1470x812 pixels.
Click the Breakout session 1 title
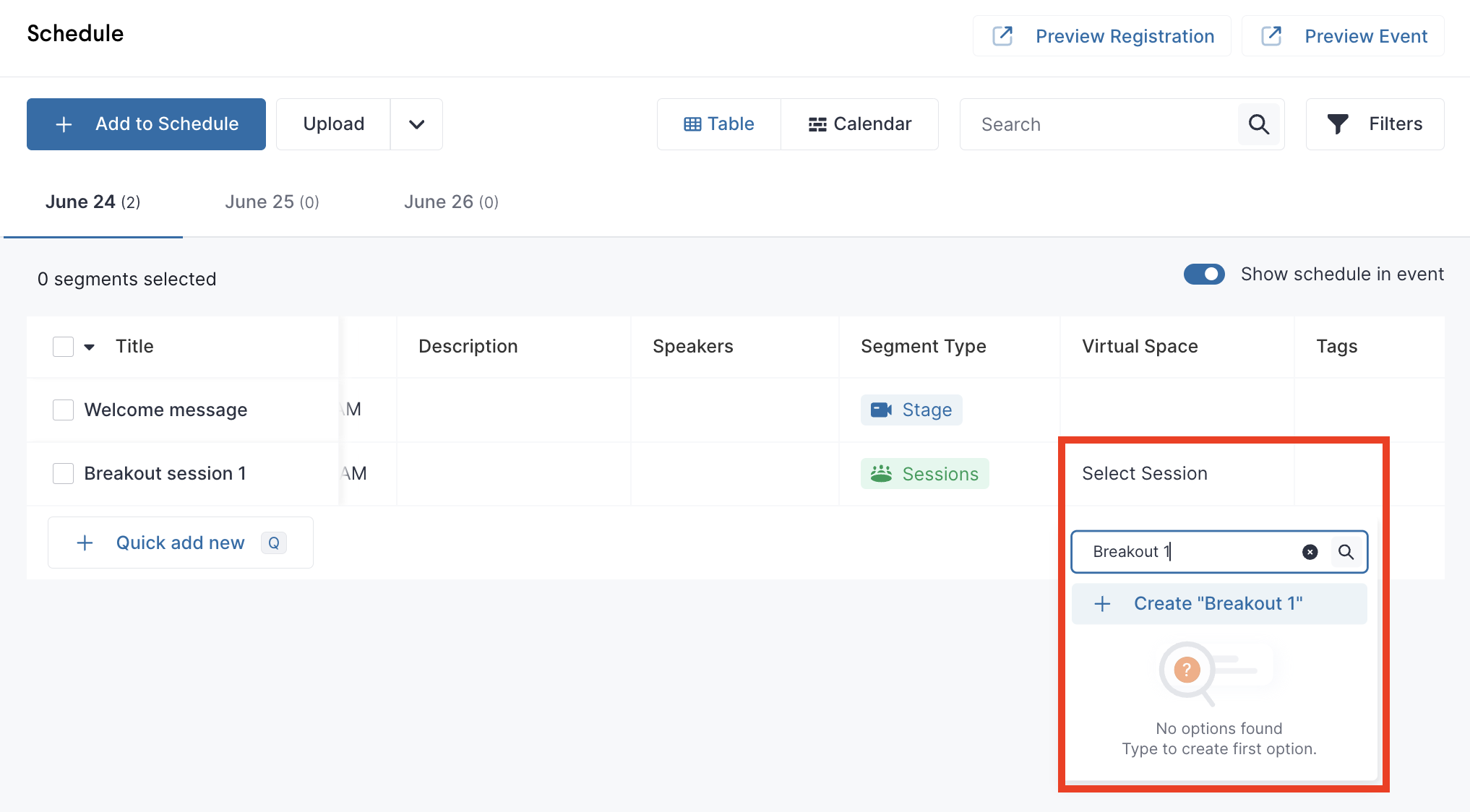tap(165, 474)
